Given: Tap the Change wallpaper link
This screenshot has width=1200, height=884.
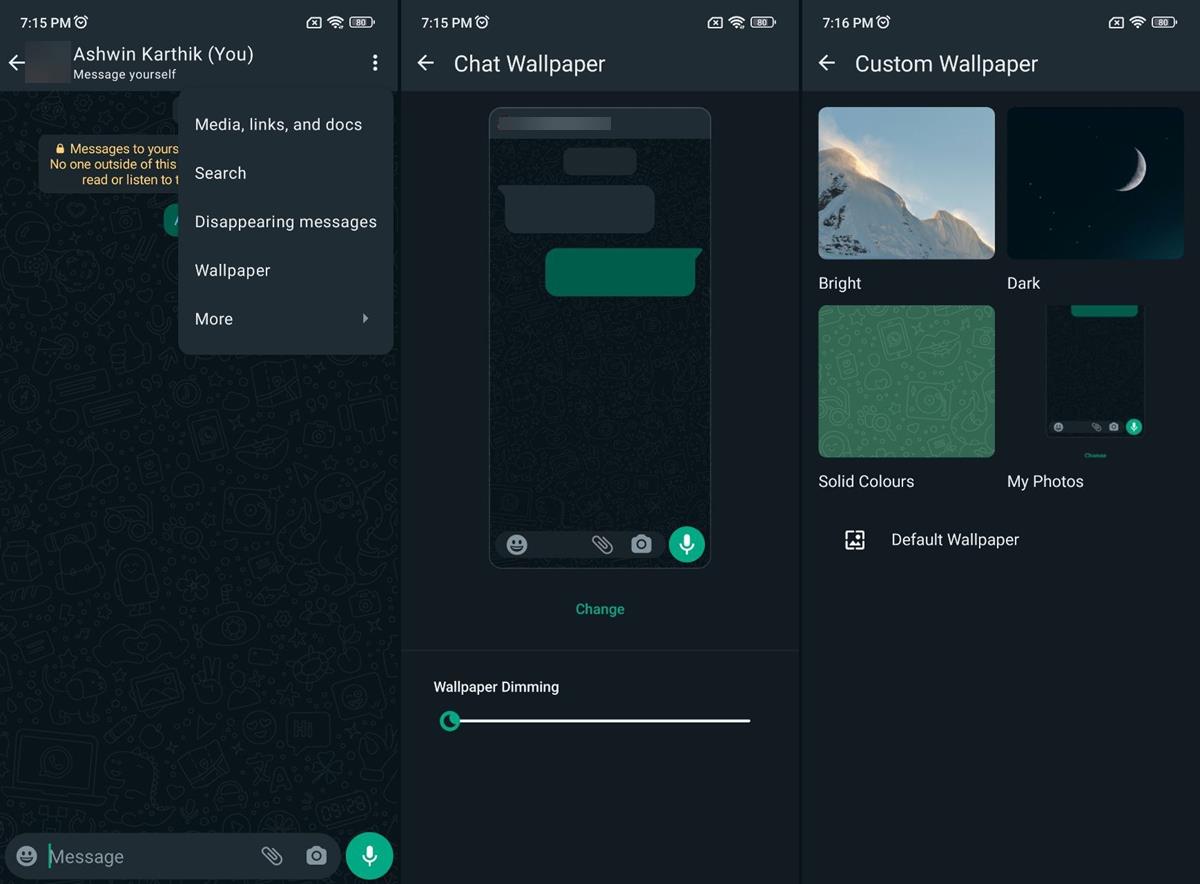Looking at the screenshot, I should [x=600, y=609].
